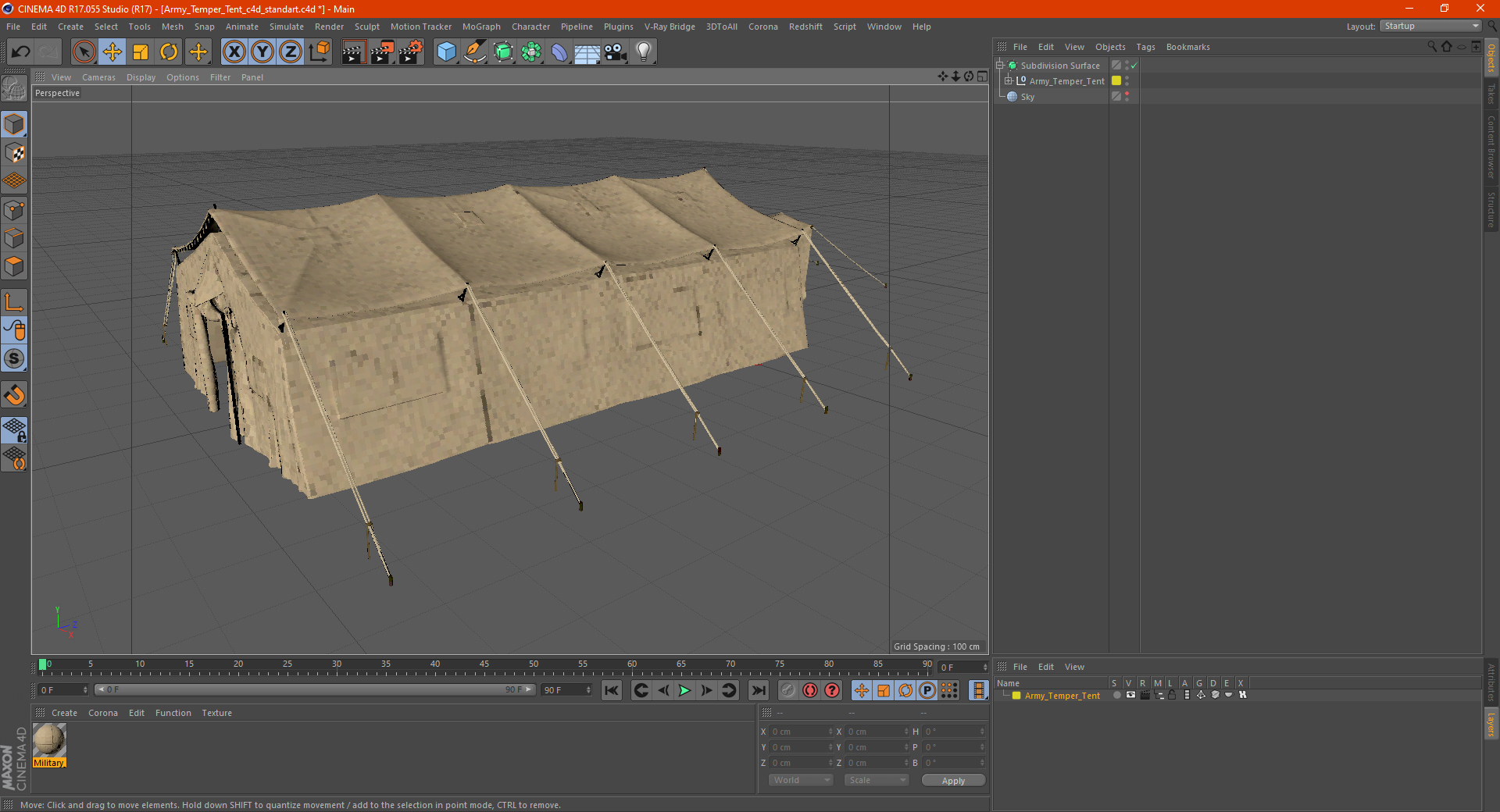Open the viewport Cameras menu
Image resolution: width=1500 pixels, height=812 pixels.
tap(98, 77)
